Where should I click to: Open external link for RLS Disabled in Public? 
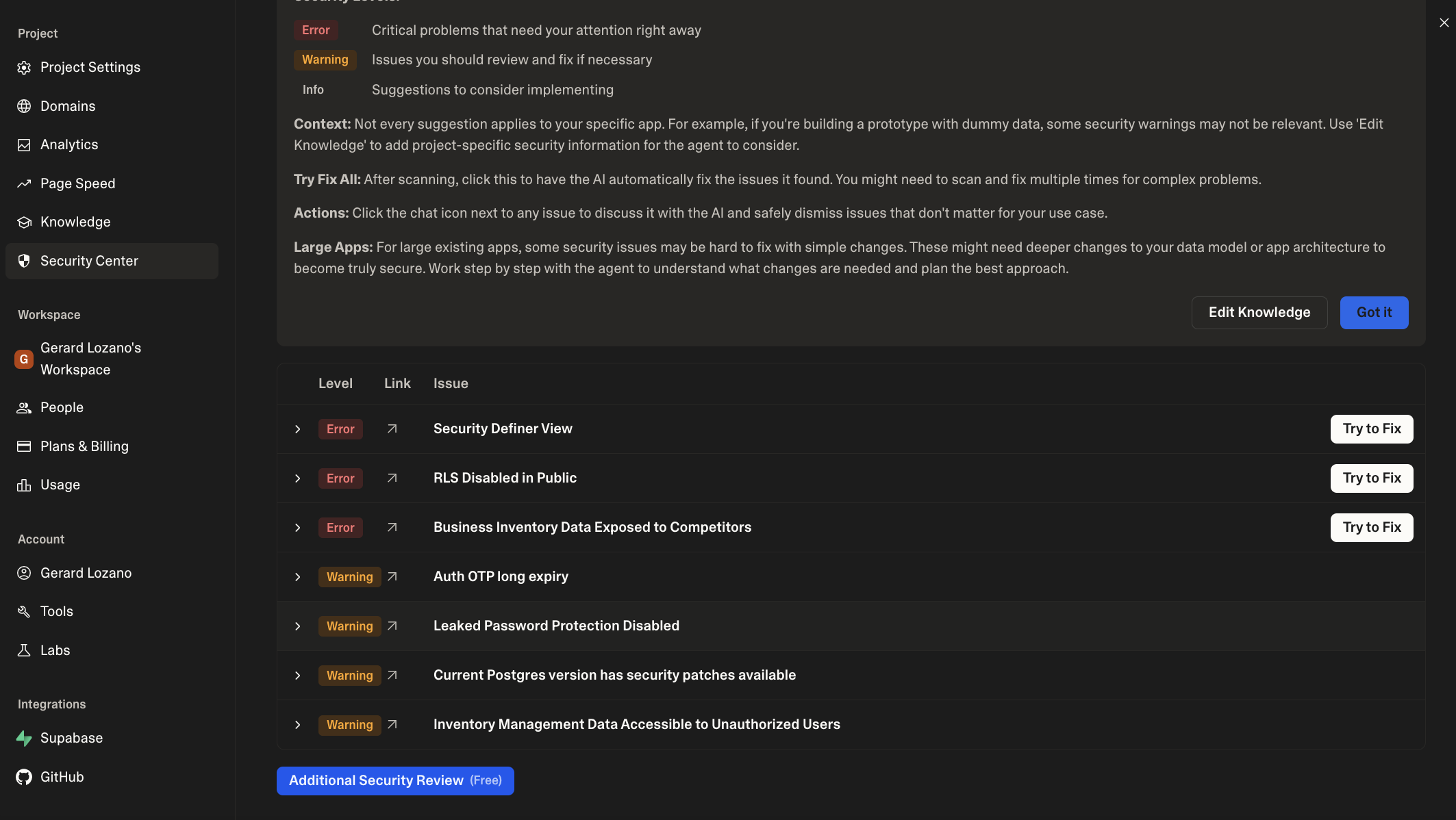392,478
